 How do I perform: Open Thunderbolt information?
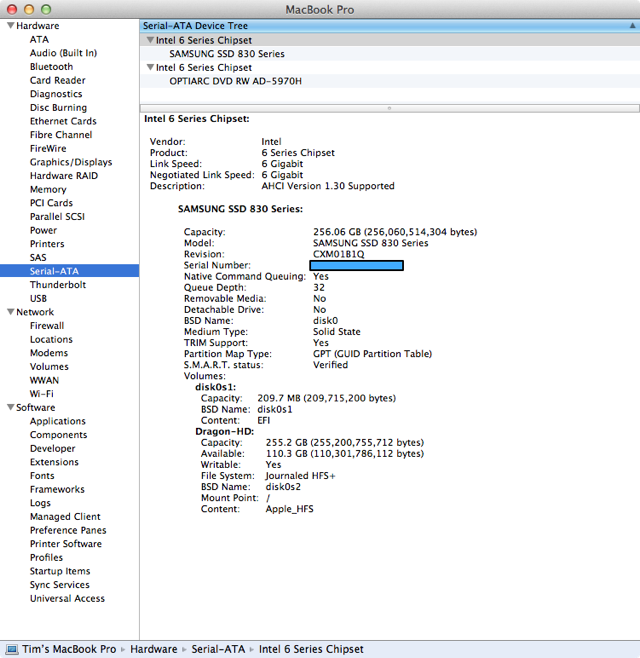58,285
